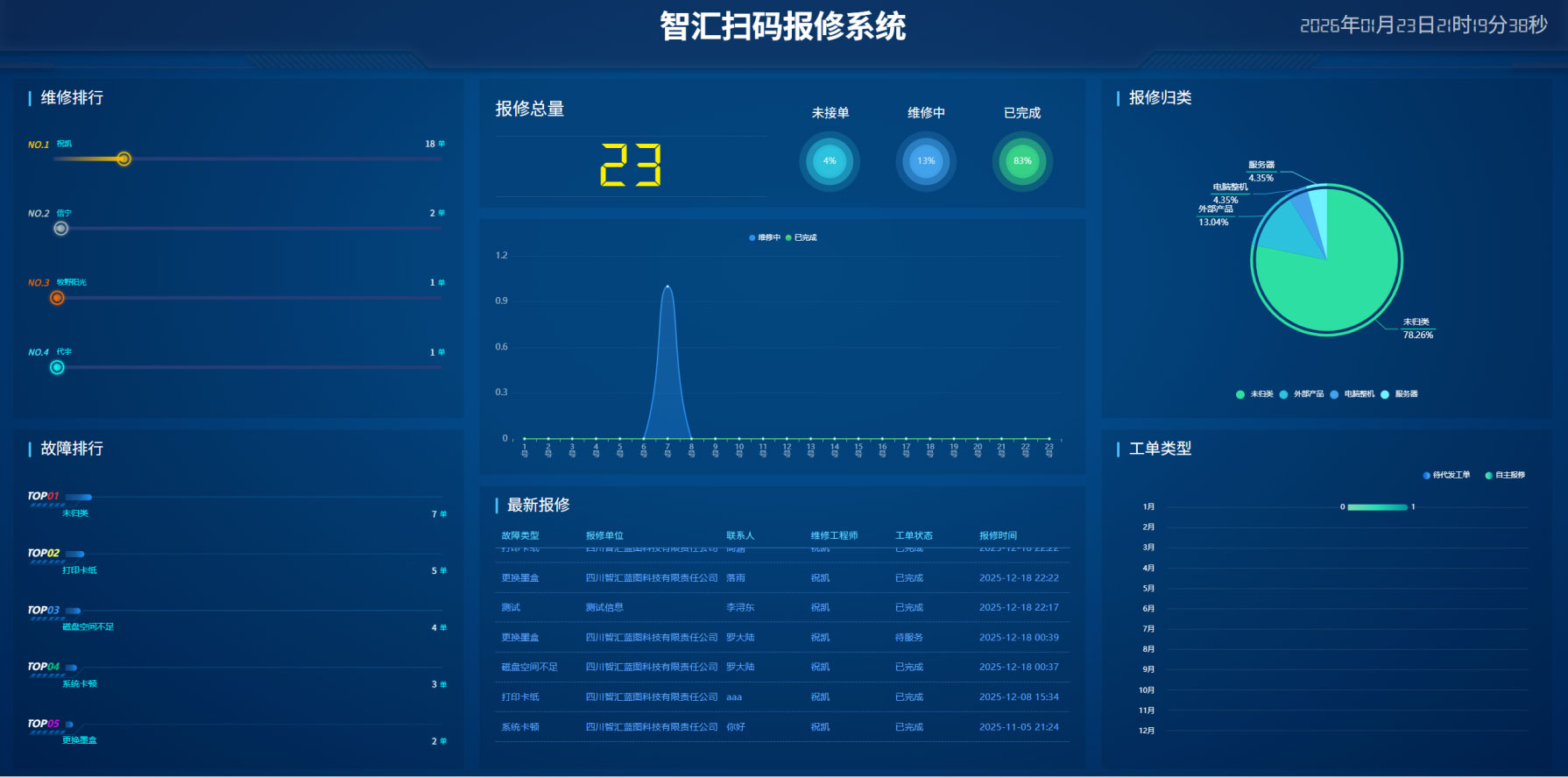Click the line chart peak at day 7
This screenshot has width=1568, height=778.
coord(667,286)
